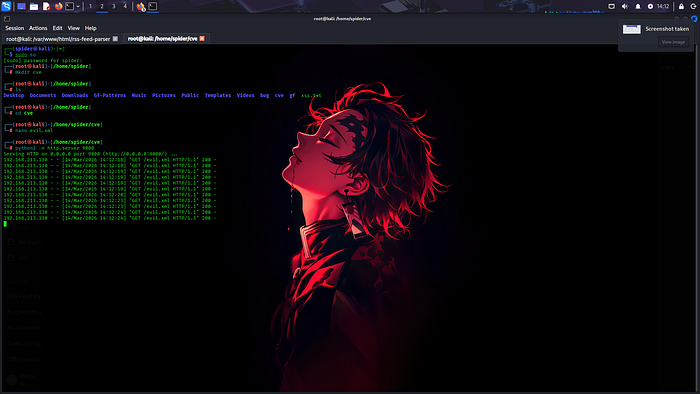Click the 'cd cve' command line

24,113
